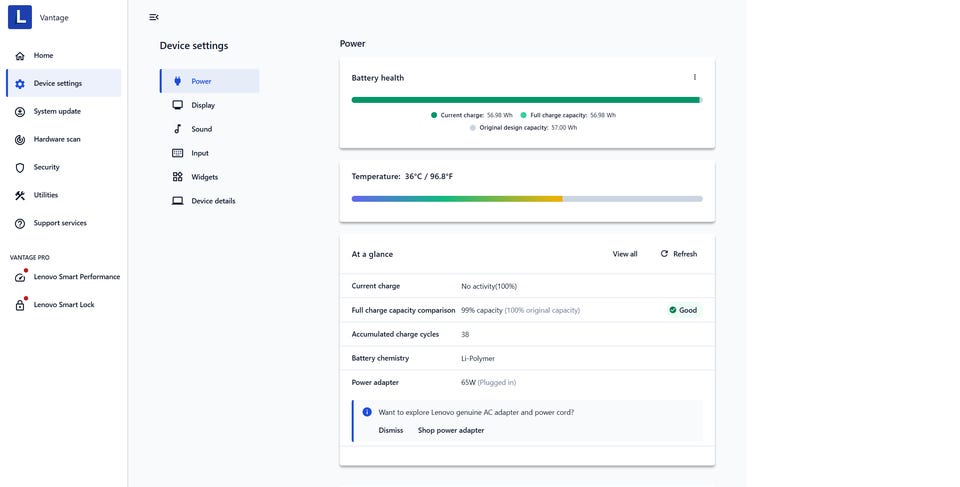Switch to Sound settings tab
Screen dimensions: 960x487
point(209,129)
